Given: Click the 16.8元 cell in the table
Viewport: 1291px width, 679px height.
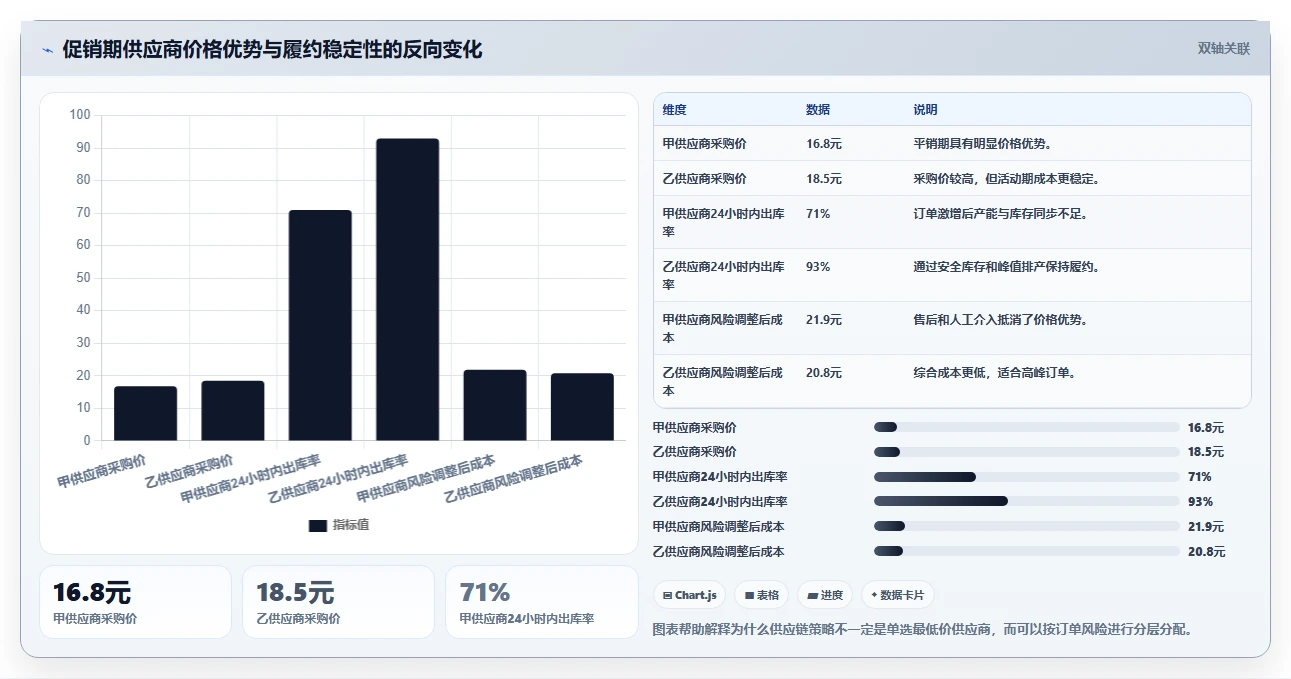Looking at the screenshot, I should 824,144.
